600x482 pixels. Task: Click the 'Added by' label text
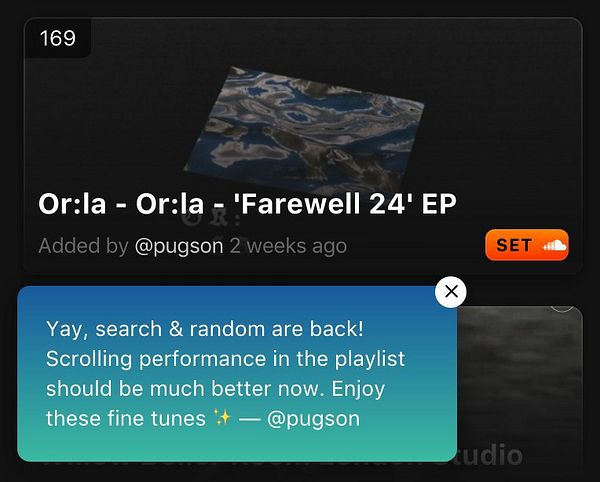83,246
